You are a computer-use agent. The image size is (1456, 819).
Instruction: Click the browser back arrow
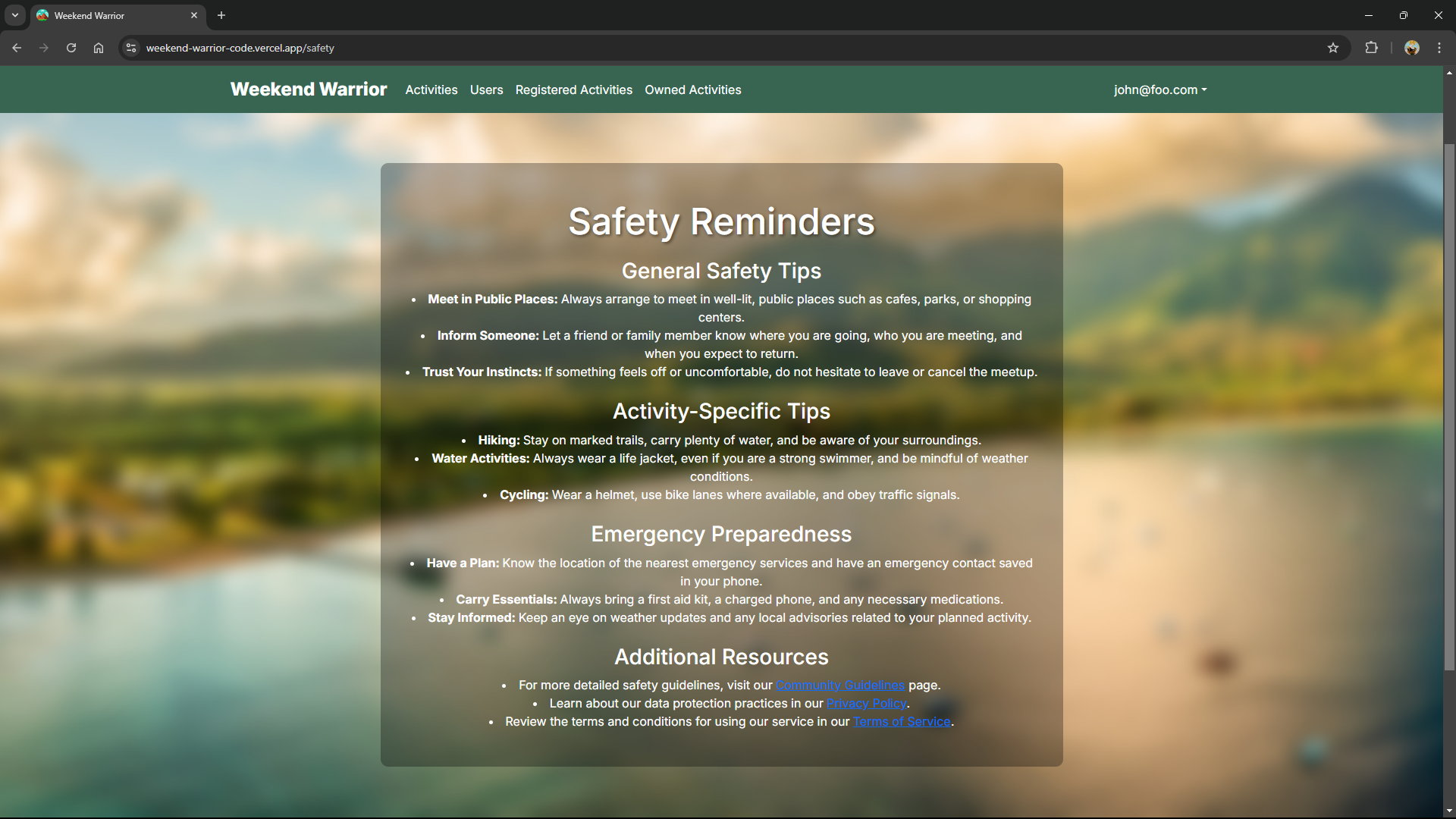coord(17,47)
